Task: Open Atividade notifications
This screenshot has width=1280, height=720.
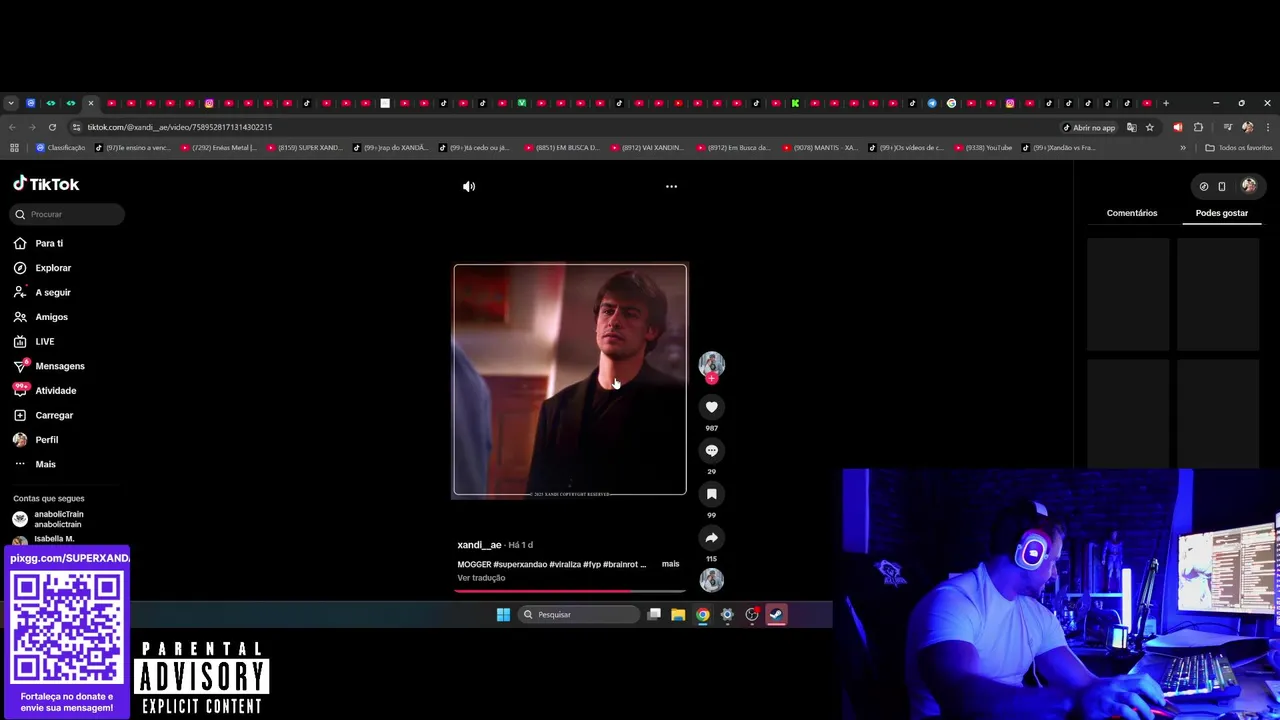Action: [x=55, y=390]
